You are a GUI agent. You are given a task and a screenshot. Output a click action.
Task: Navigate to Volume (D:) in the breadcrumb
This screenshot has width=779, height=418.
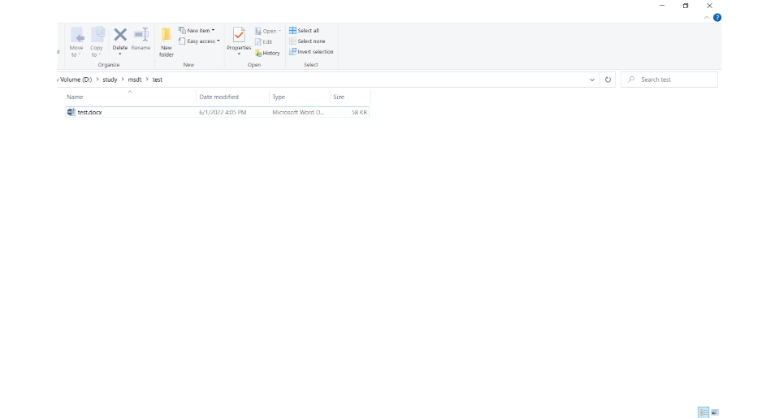(x=76, y=80)
